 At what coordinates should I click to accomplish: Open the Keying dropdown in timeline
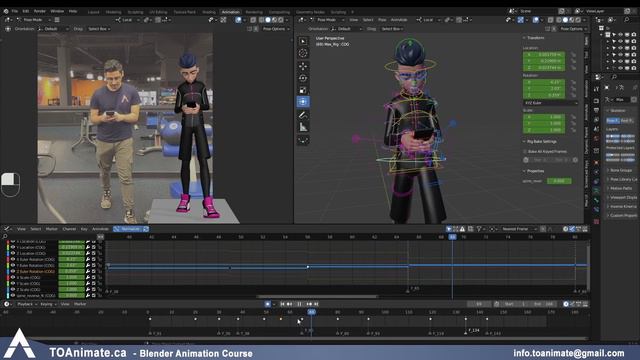click(48, 304)
